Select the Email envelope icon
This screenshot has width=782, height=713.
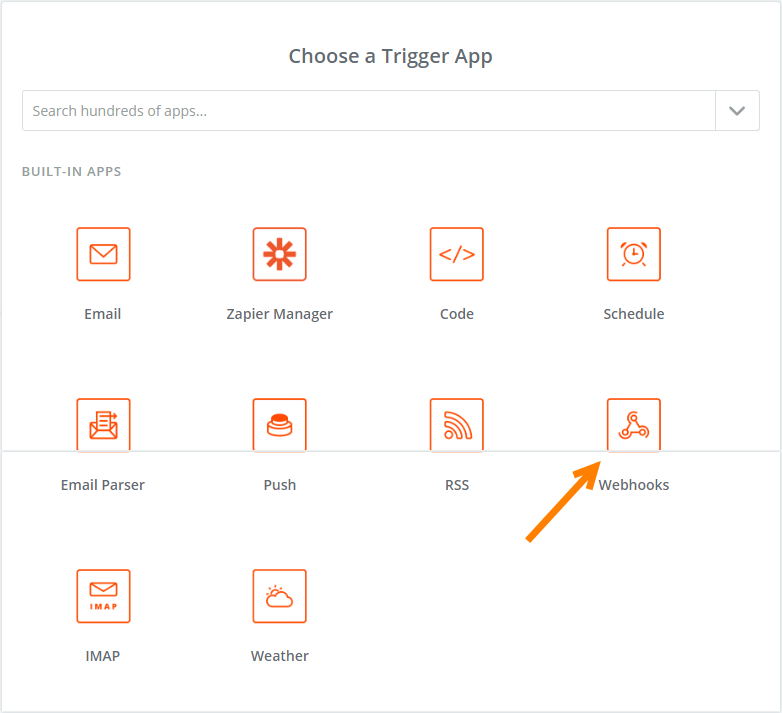pyautogui.click(x=103, y=254)
